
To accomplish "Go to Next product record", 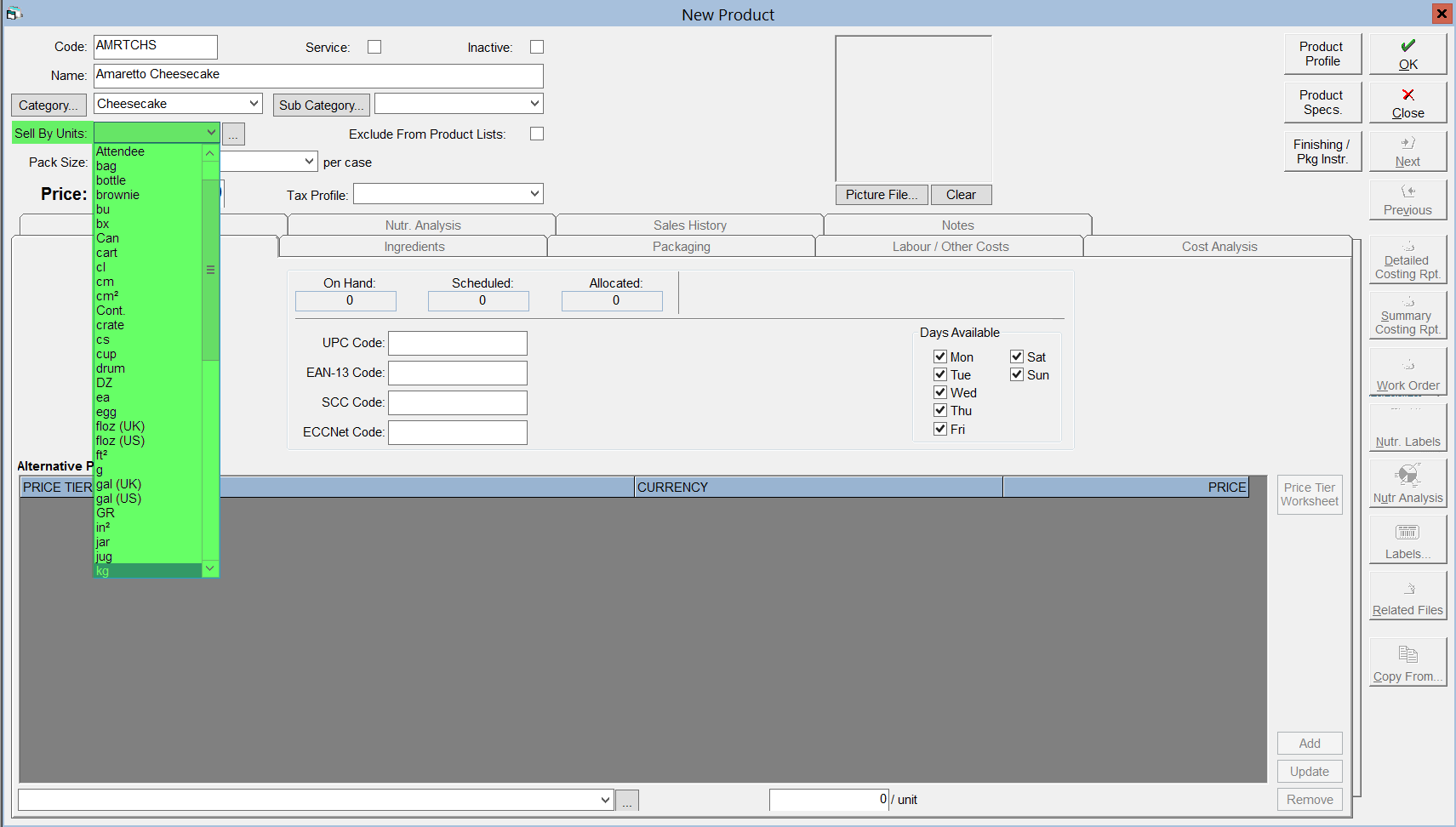I will tap(1407, 151).
